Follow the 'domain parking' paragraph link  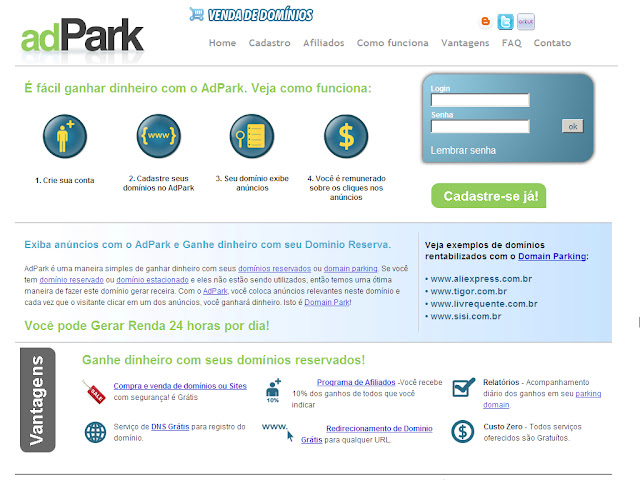point(350,269)
